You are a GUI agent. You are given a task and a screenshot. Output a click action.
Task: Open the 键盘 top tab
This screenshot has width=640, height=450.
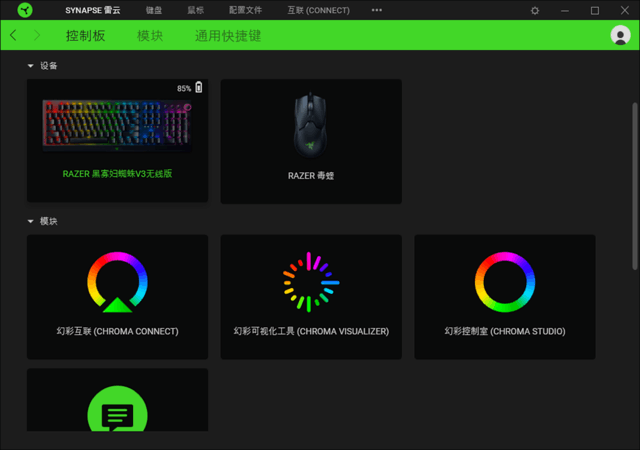pos(154,10)
